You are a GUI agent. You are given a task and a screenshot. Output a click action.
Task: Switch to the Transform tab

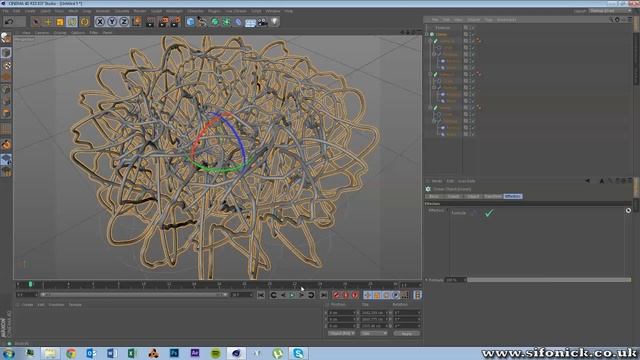493,196
